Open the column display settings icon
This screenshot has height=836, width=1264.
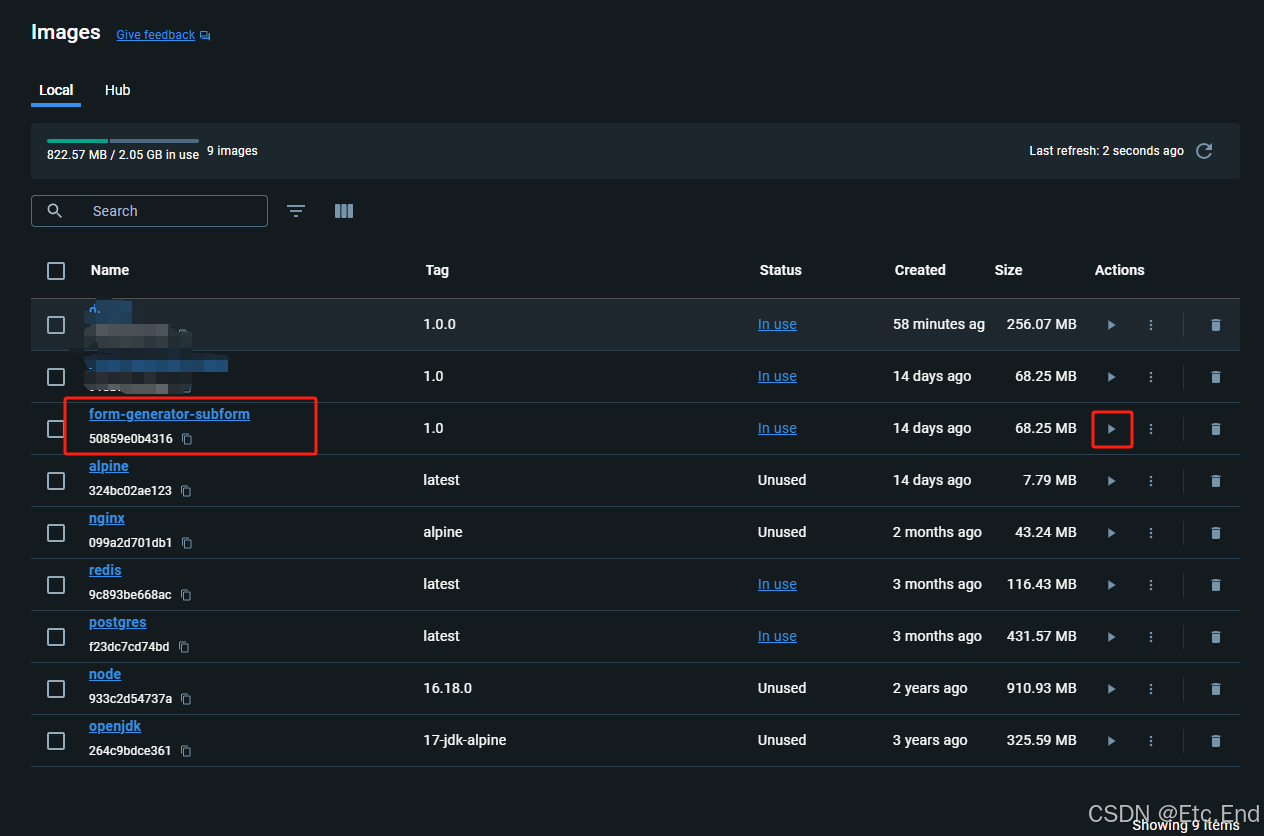point(344,211)
